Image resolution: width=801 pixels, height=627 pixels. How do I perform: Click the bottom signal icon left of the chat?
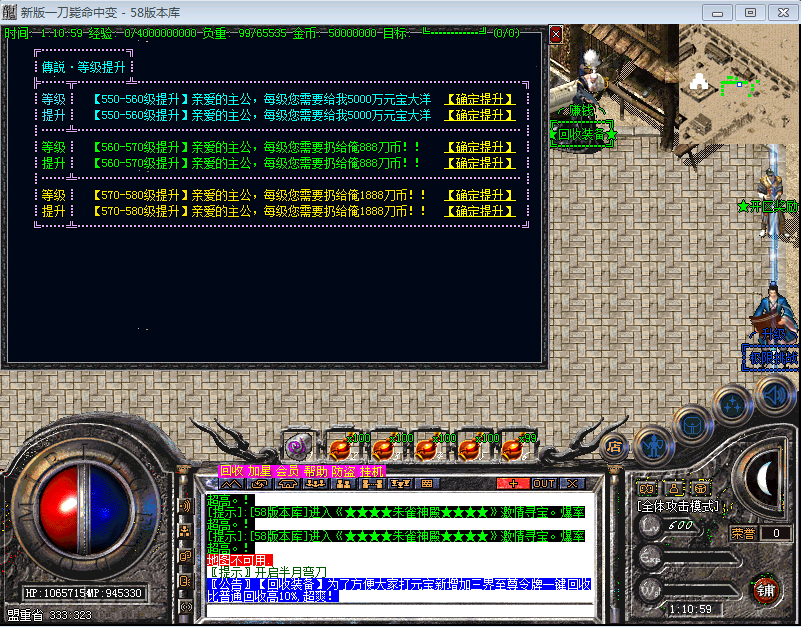185,607
